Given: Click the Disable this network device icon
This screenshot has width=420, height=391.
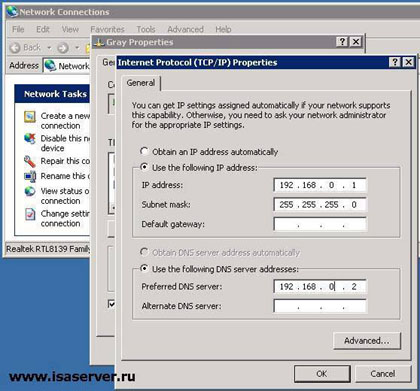Looking at the screenshot, I should point(30,139).
